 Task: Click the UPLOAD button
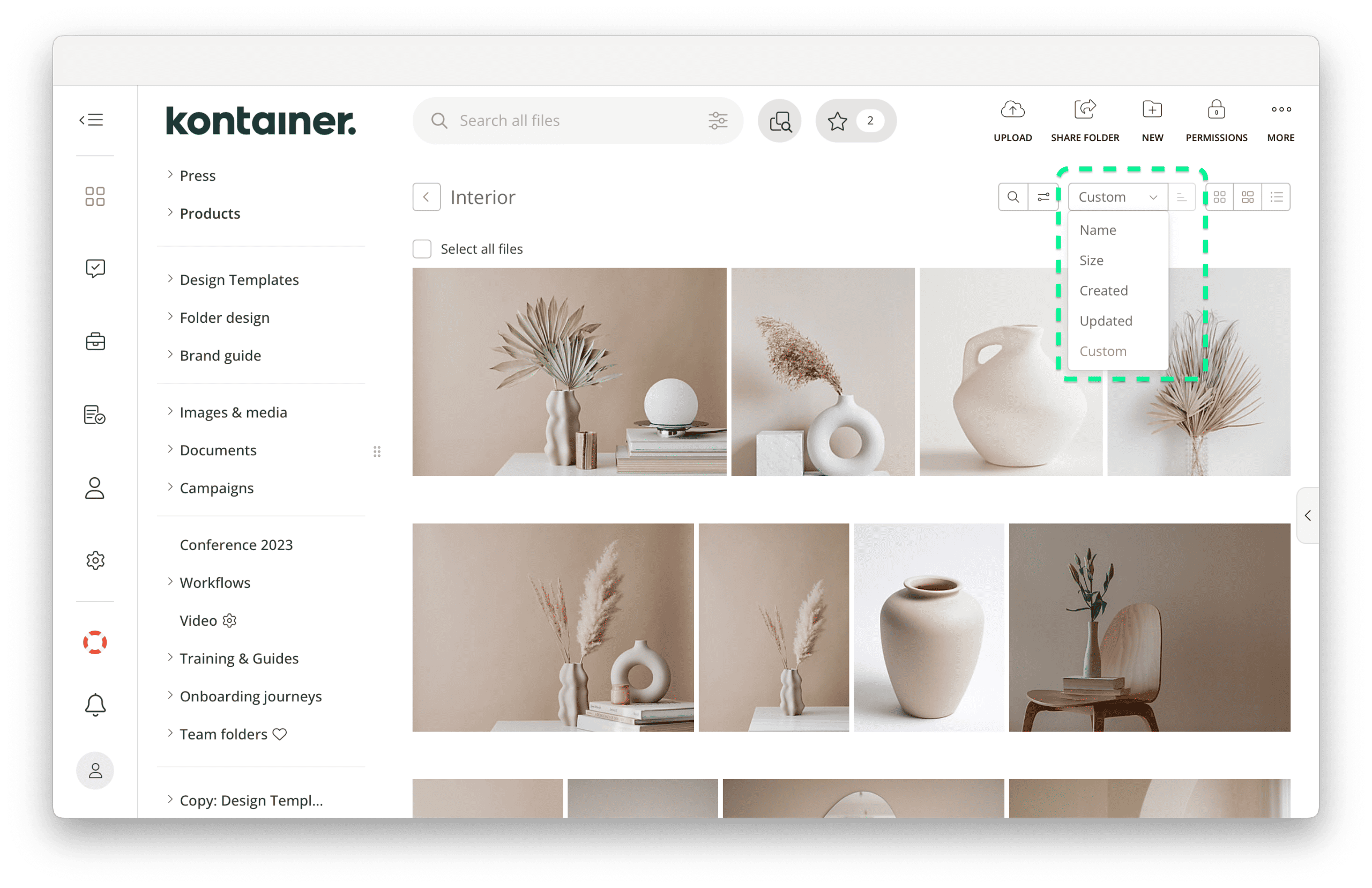pos(1012,120)
